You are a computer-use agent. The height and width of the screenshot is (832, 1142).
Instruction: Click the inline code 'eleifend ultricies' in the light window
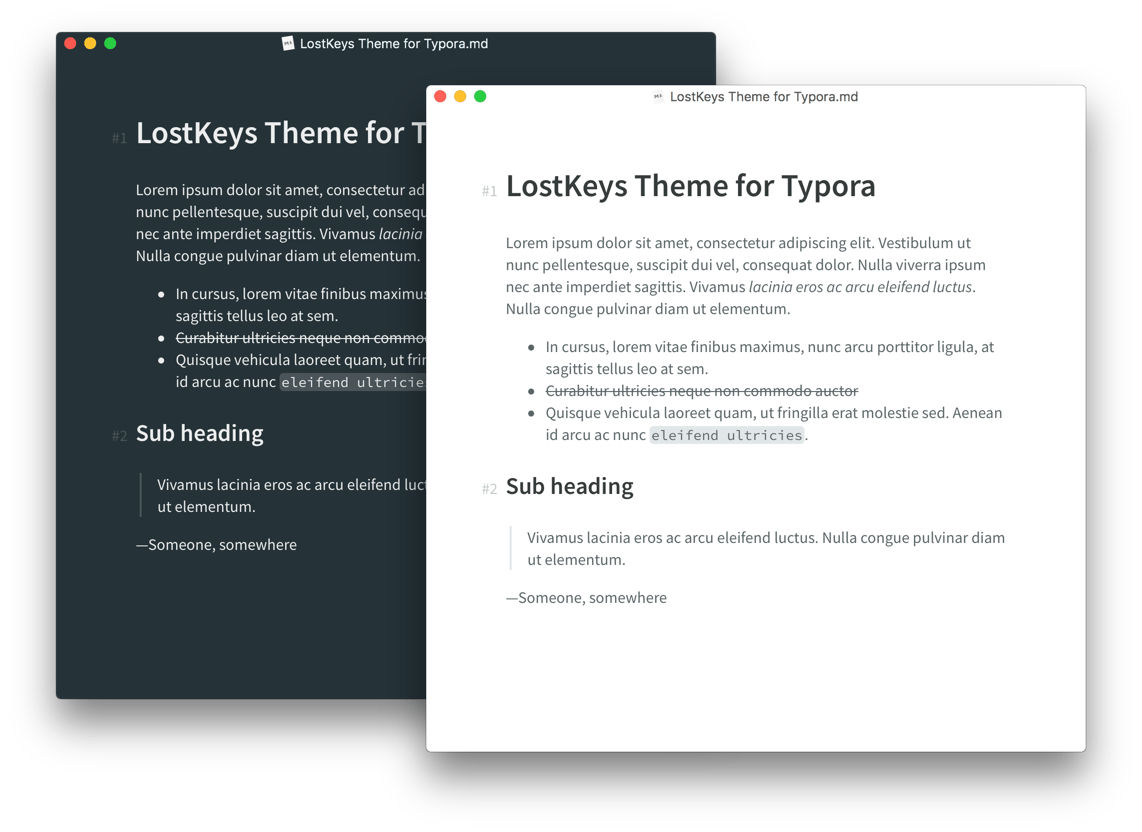(x=727, y=435)
